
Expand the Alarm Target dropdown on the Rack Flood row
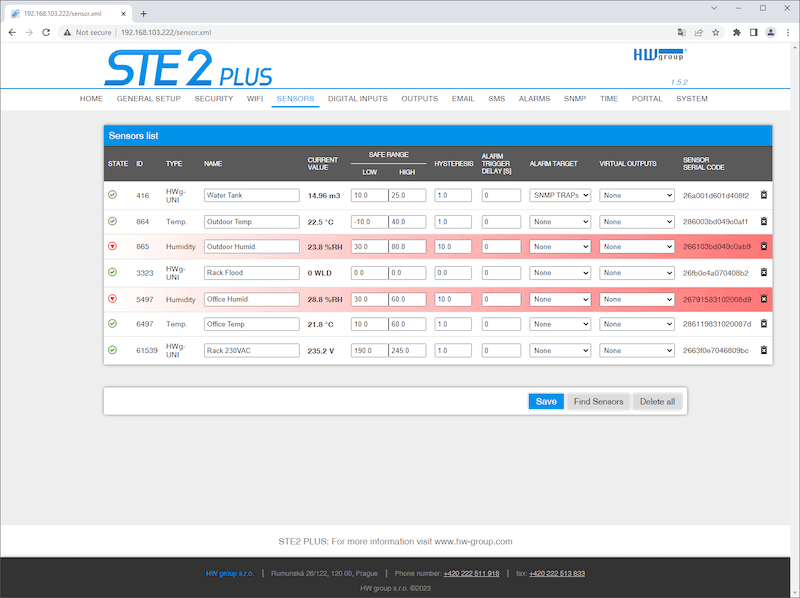[x=562, y=272]
